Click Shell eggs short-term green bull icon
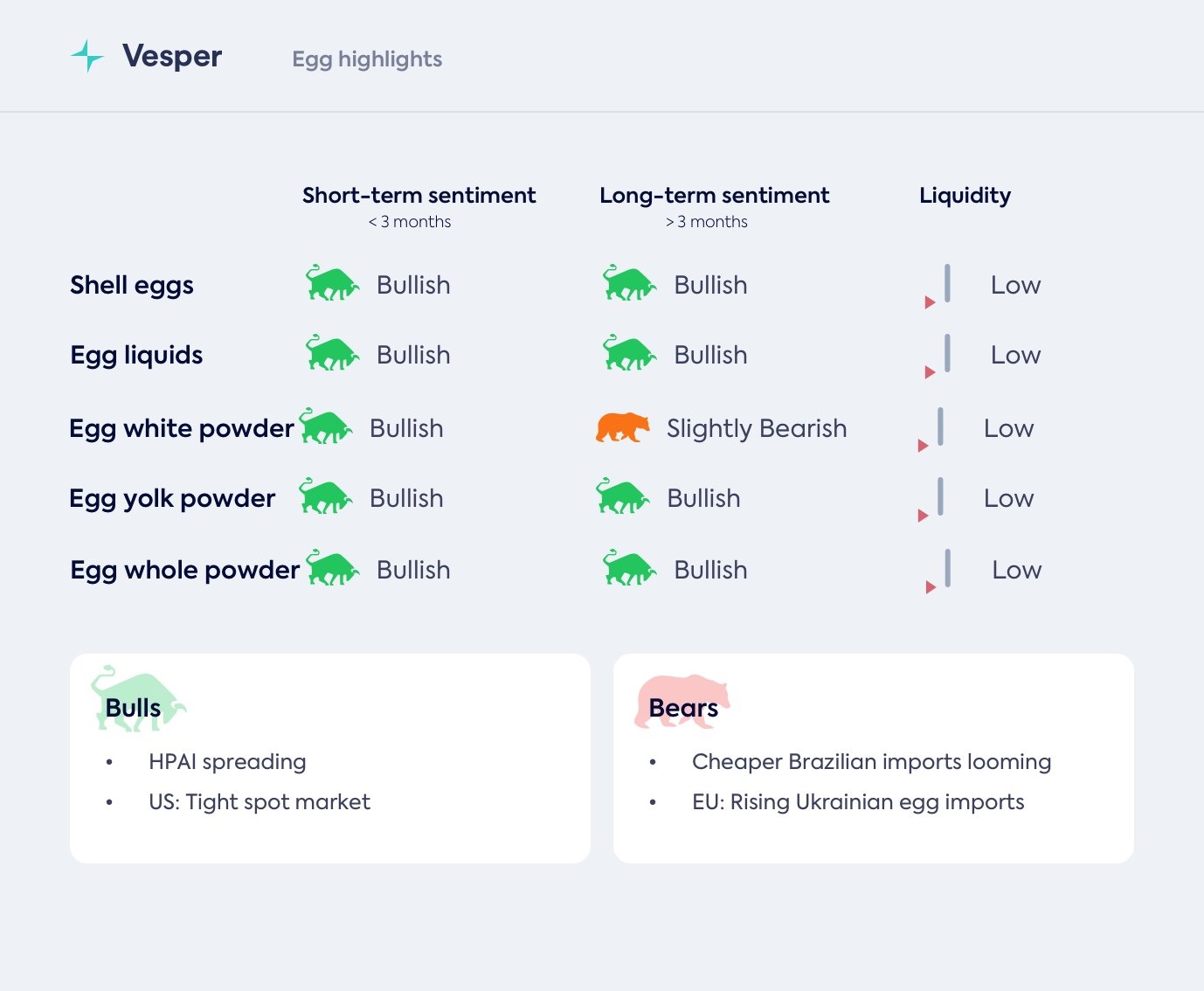Image resolution: width=1204 pixels, height=991 pixels. coord(331,283)
